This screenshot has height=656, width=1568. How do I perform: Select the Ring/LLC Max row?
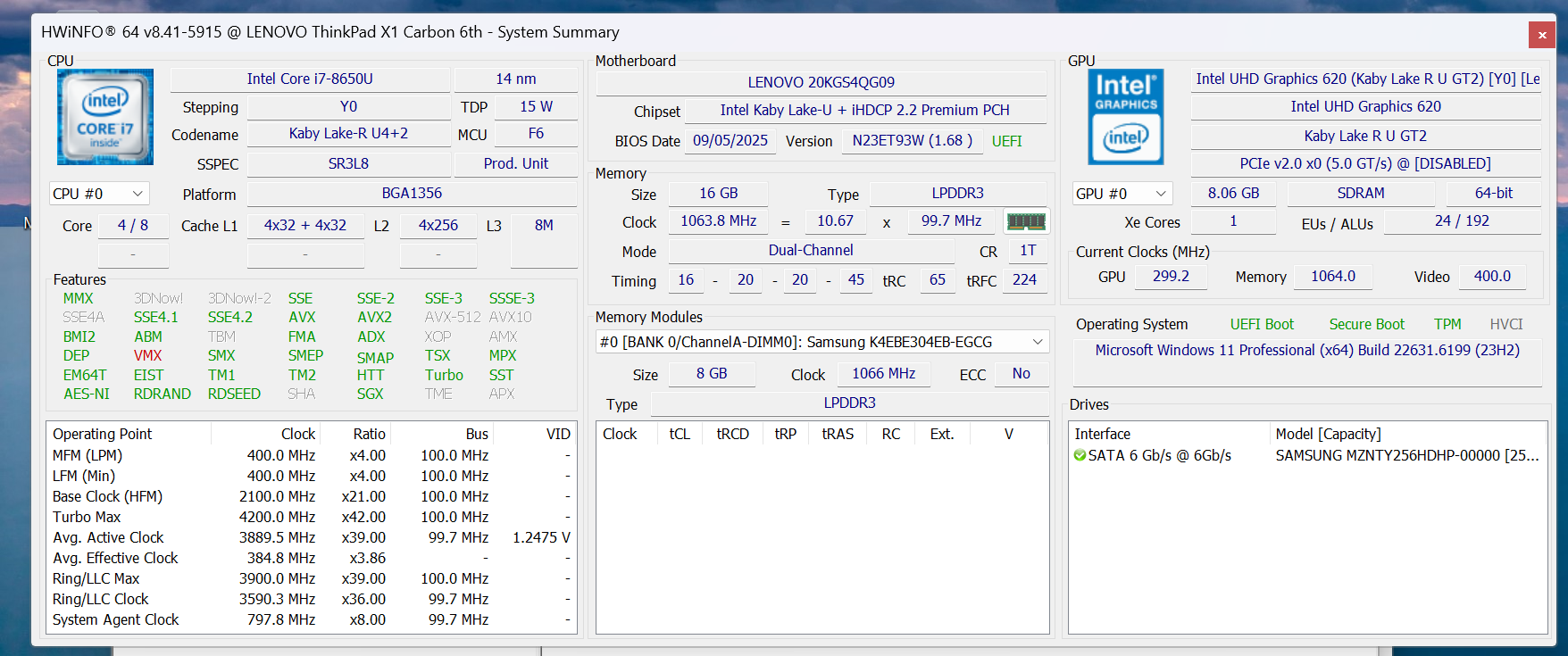tap(311, 578)
